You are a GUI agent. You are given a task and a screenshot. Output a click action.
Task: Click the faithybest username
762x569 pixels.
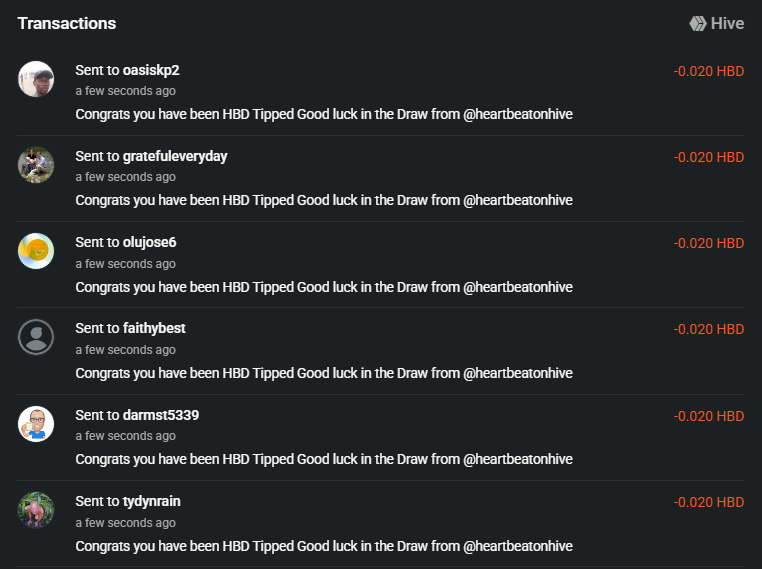154,328
